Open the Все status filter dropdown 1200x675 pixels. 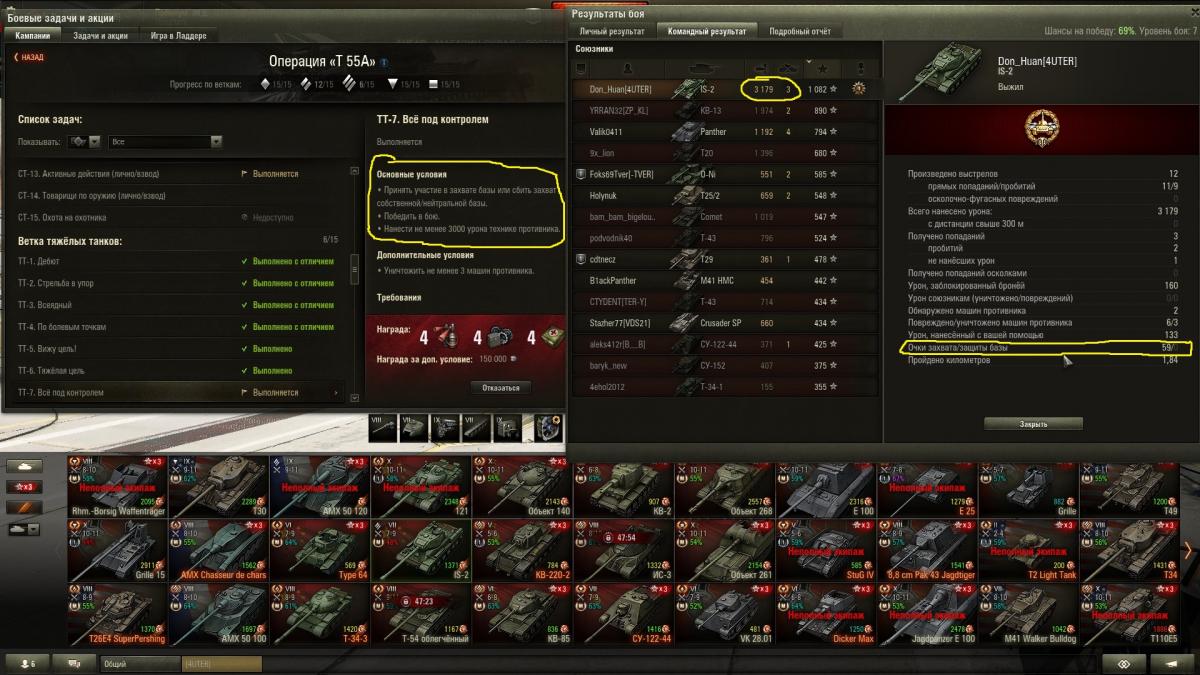(163, 142)
